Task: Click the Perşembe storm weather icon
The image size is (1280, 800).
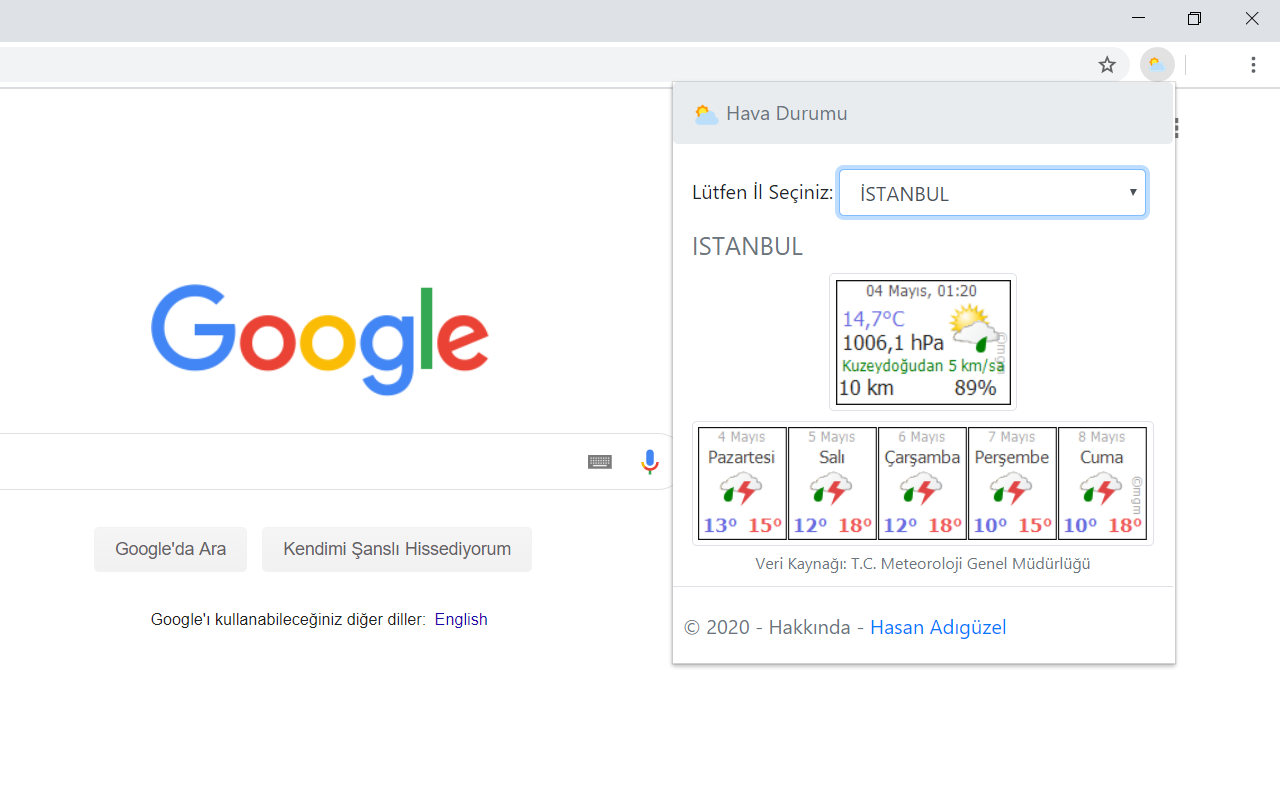Action: pyautogui.click(x=1012, y=490)
